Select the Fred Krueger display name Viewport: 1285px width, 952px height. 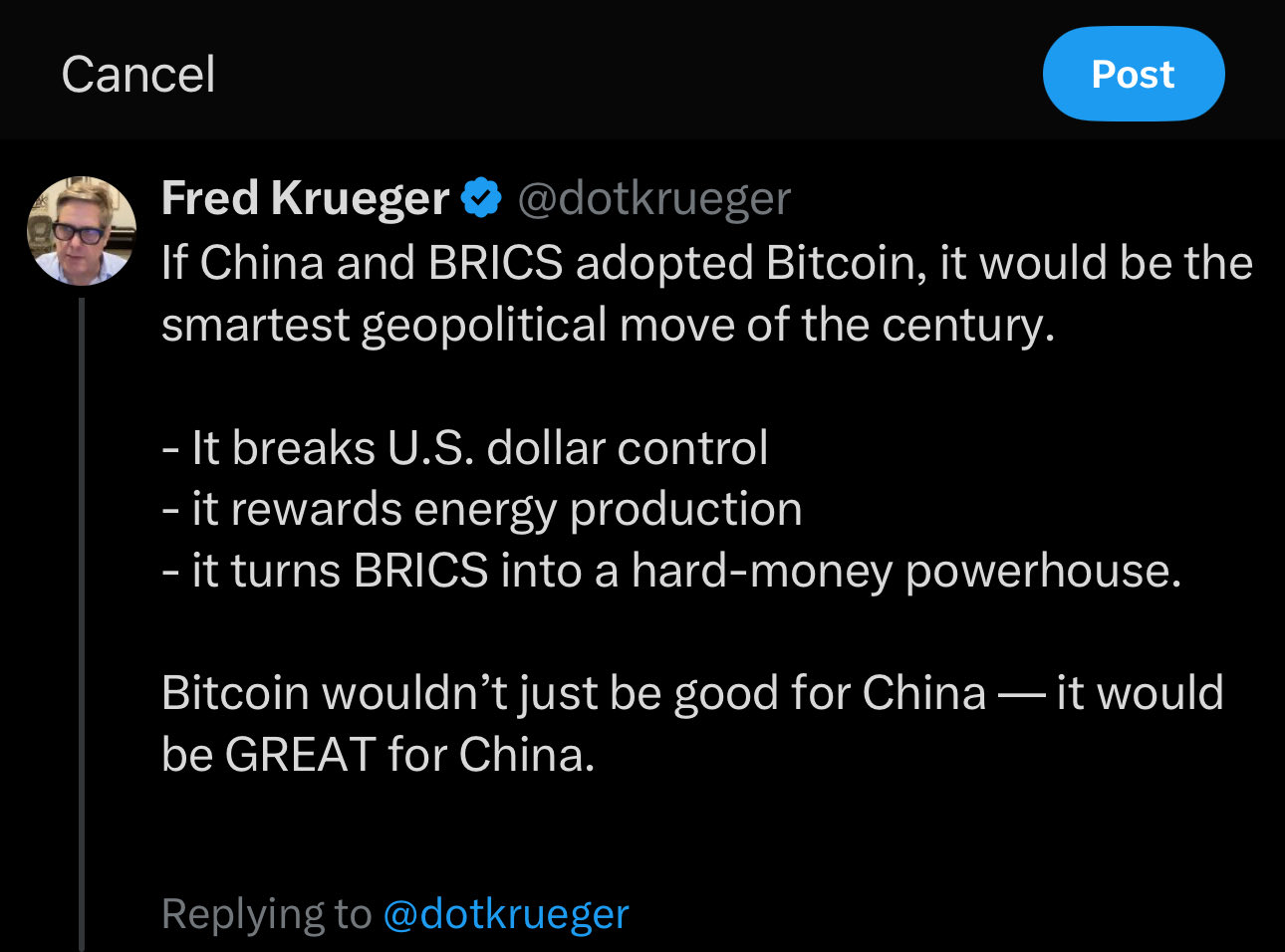[x=305, y=198]
